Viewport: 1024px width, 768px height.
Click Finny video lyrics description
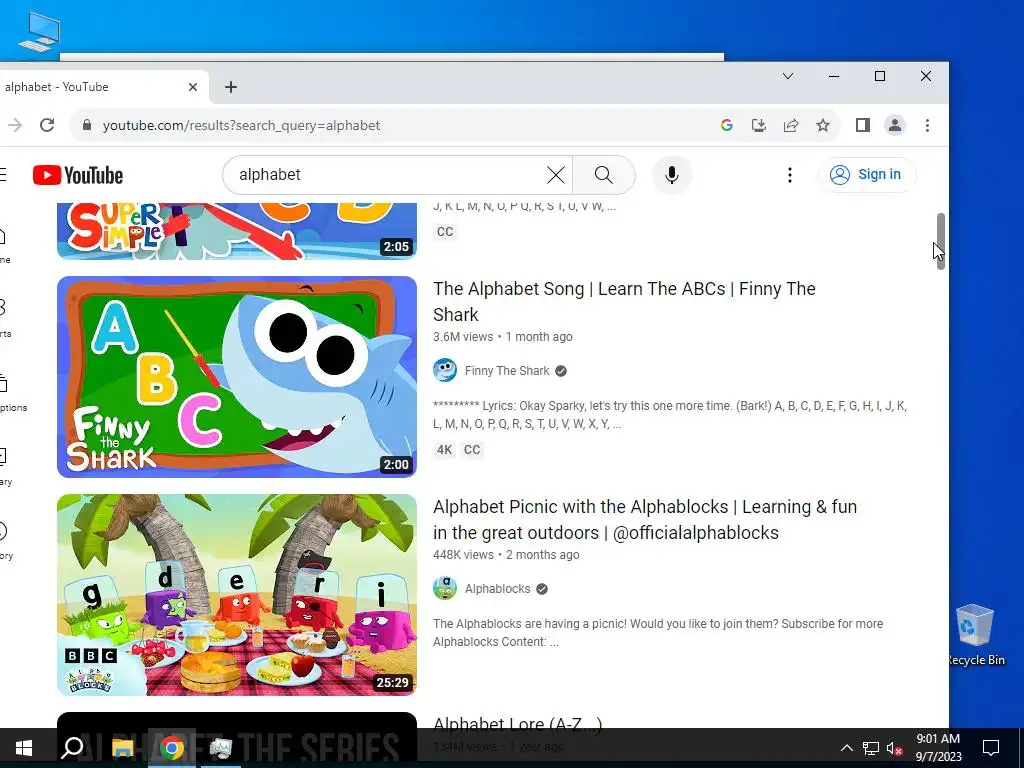click(669, 415)
